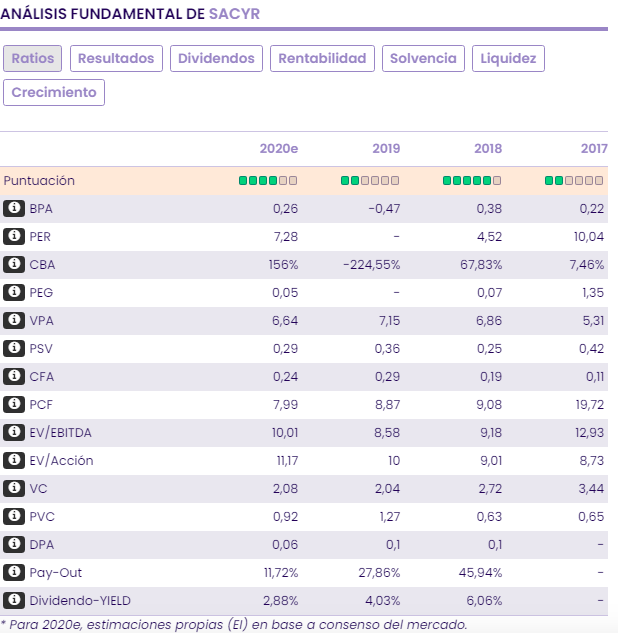The width and height of the screenshot is (618, 633).
Task: Click the 2020e score rating squares
Action: point(267,181)
